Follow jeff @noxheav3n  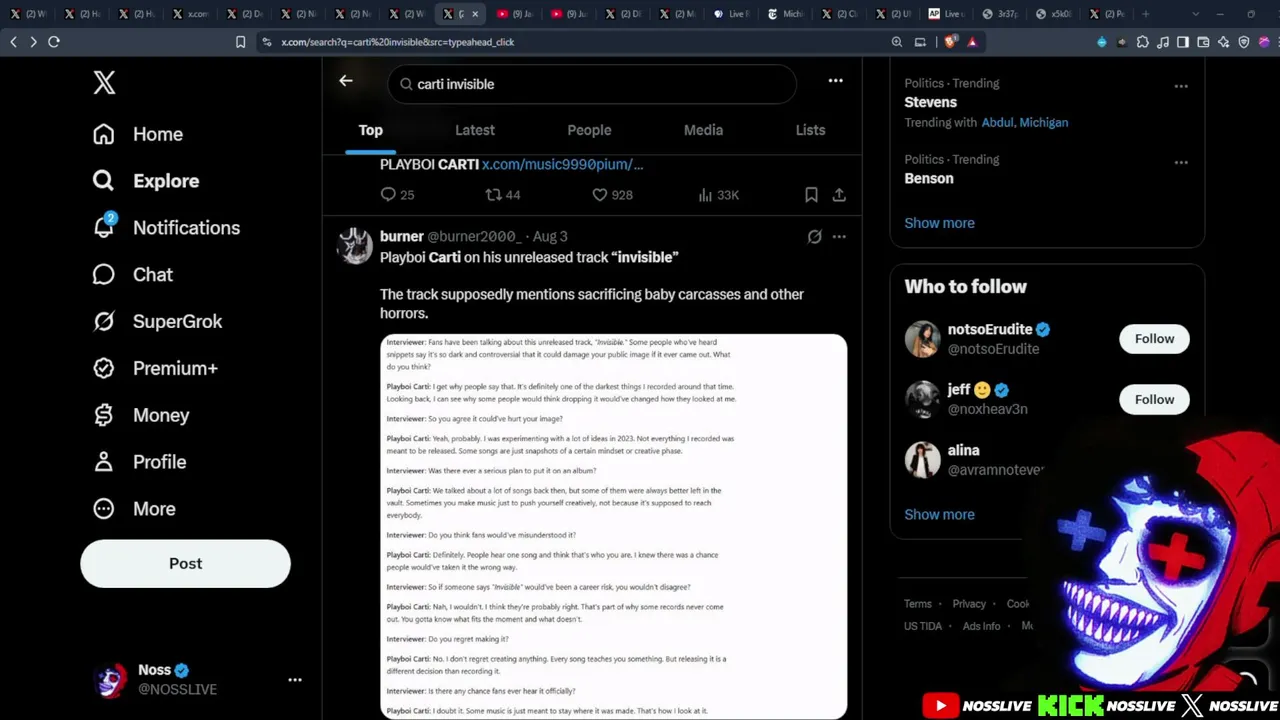[1154, 400]
